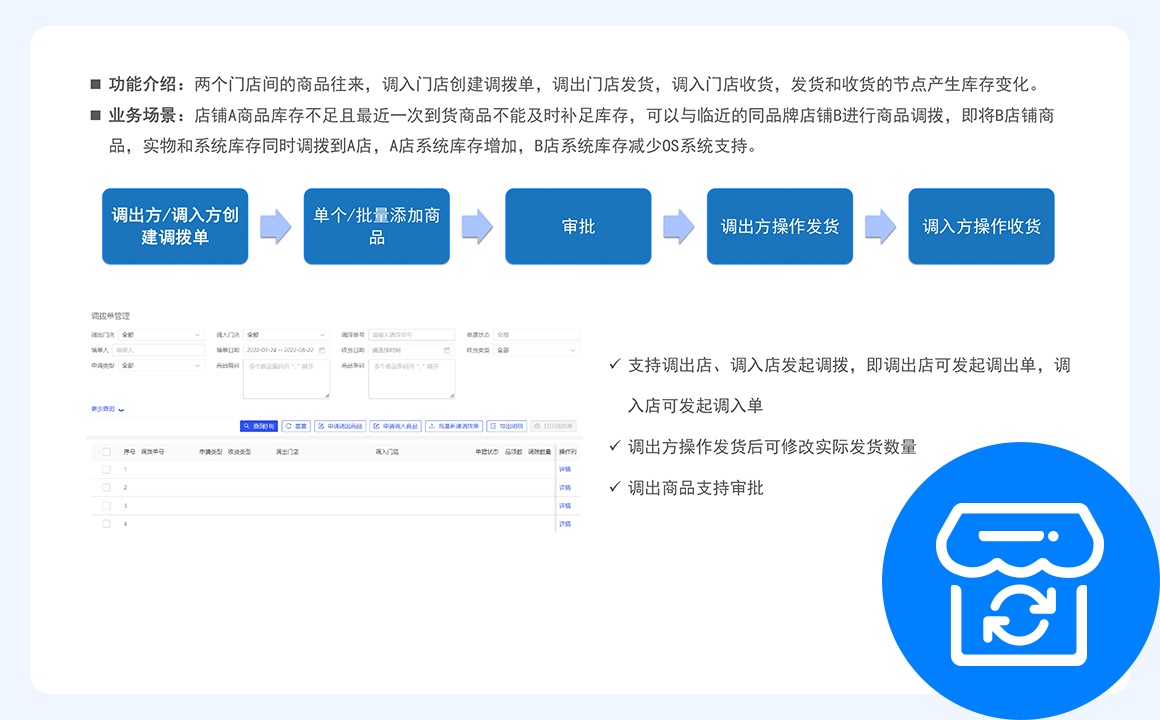Open the 调出门店 dropdown
Viewport: 1160px width, 720px height.
pyautogui.click(x=158, y=334)
